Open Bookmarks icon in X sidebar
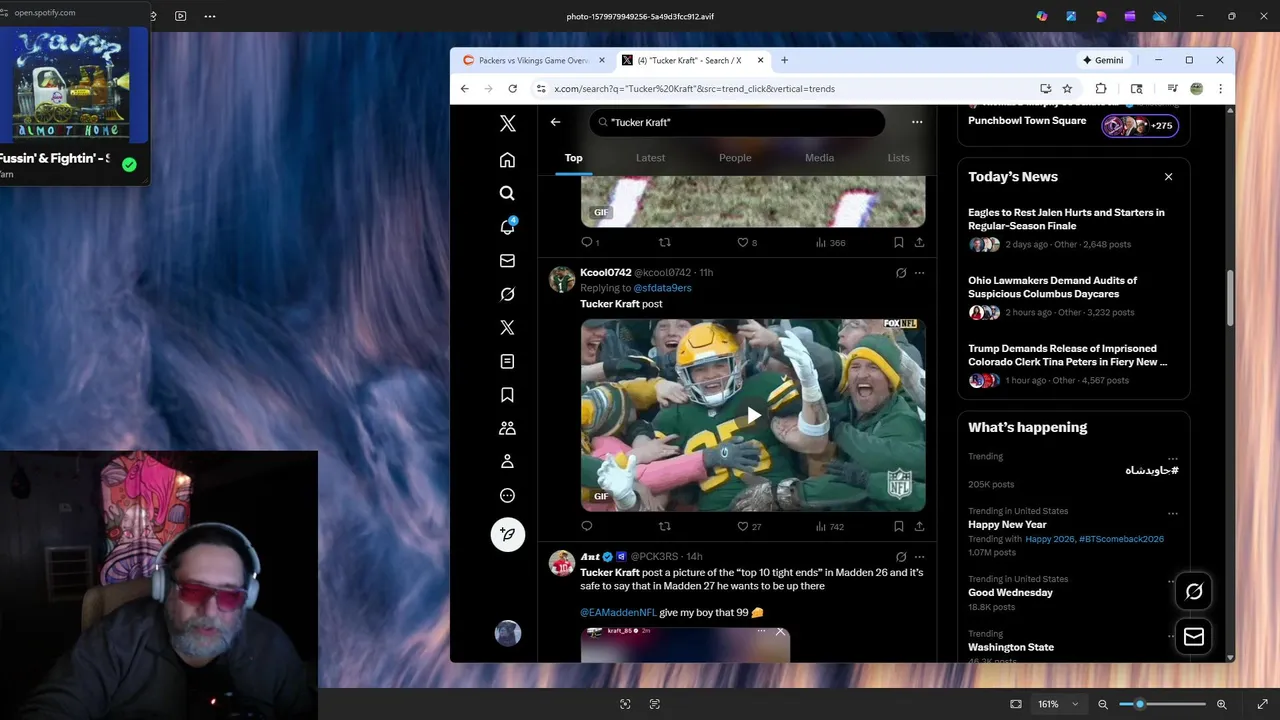 coord(507,395)
